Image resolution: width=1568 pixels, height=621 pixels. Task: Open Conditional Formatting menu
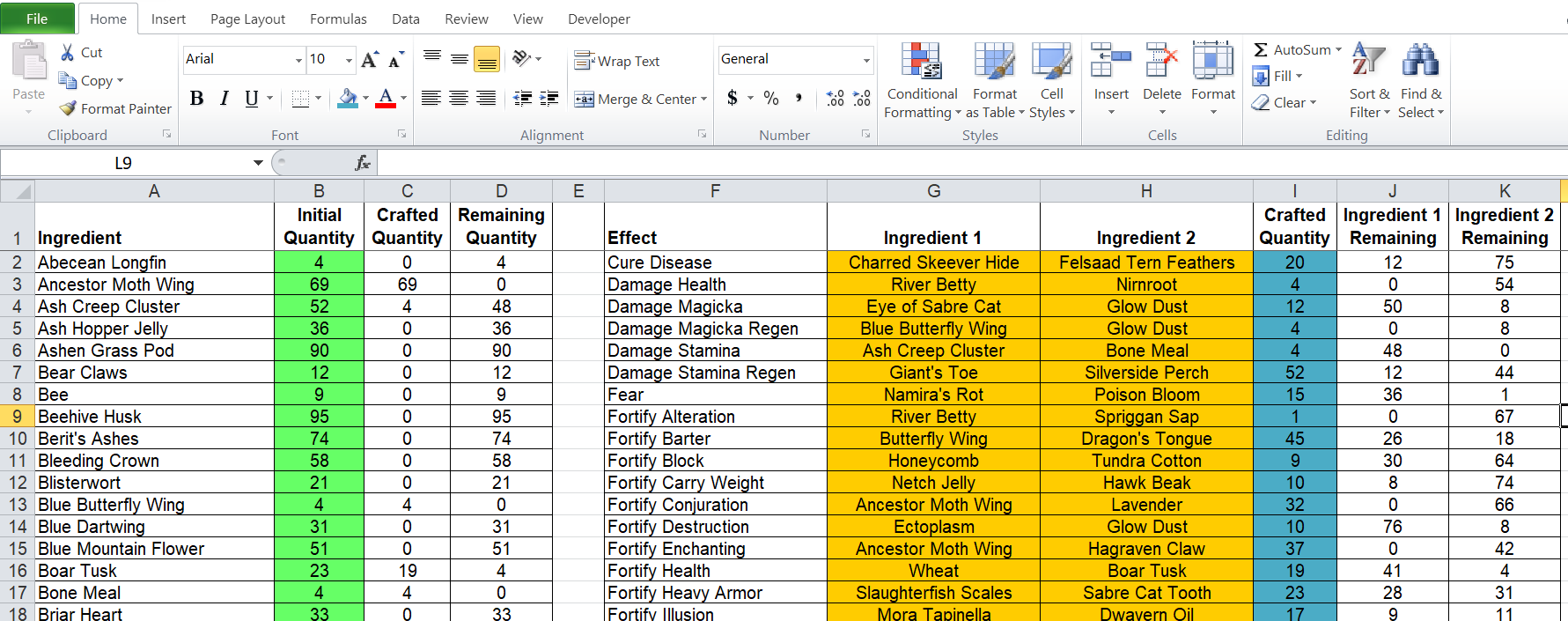tap(921, 80)
